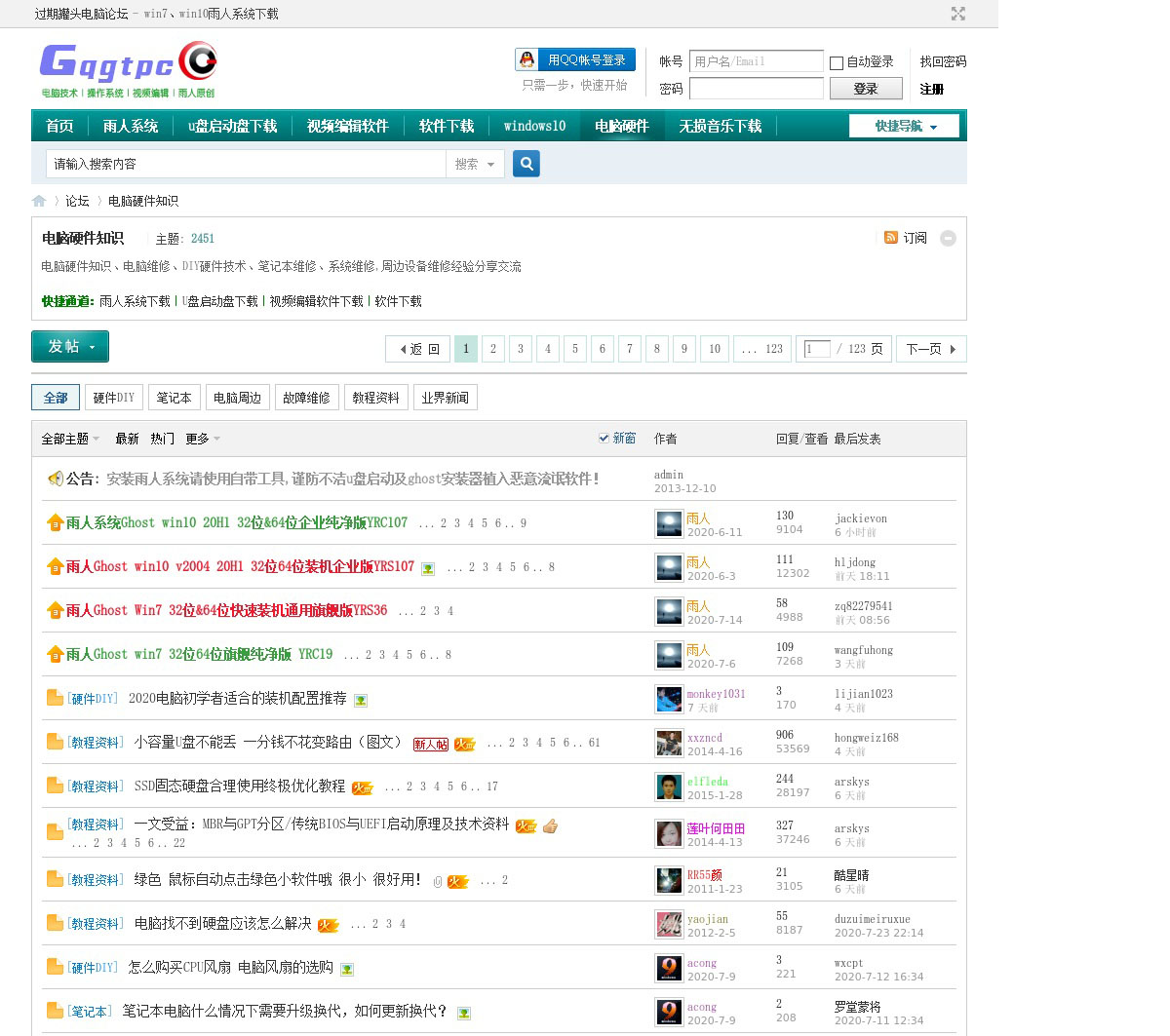Image resolution: width=1170 pixels, height=1036 pixels.
Task: Enable the 自动登录 checkbox
Action: pos(837,62)
